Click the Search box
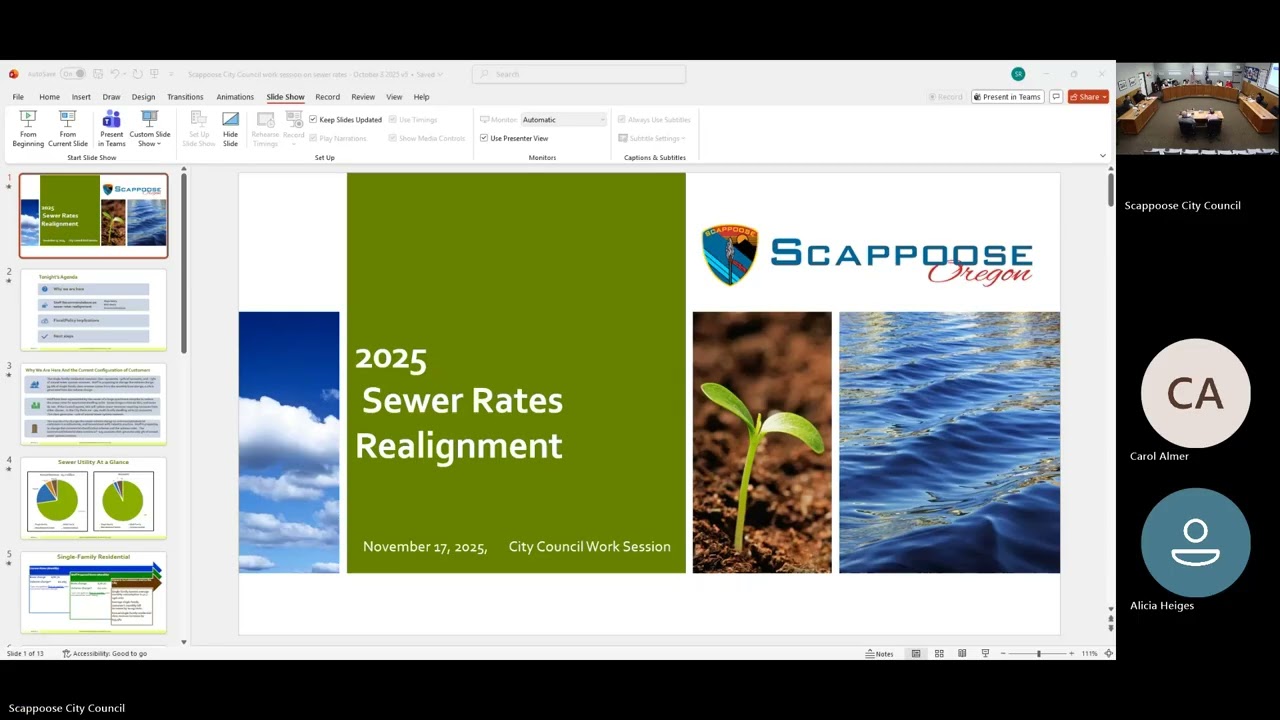The height and width of the screenshot is (720, 1280). tap(579, 74)
